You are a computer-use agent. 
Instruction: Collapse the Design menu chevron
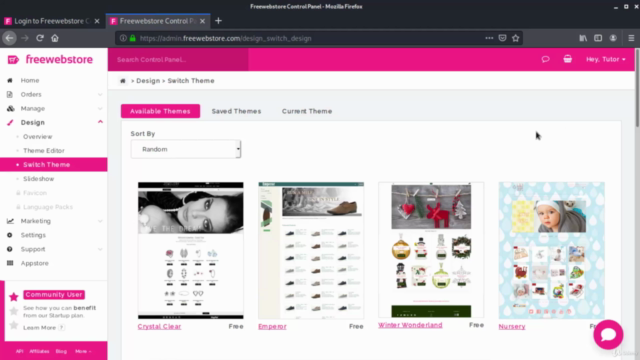pos(100,122)
